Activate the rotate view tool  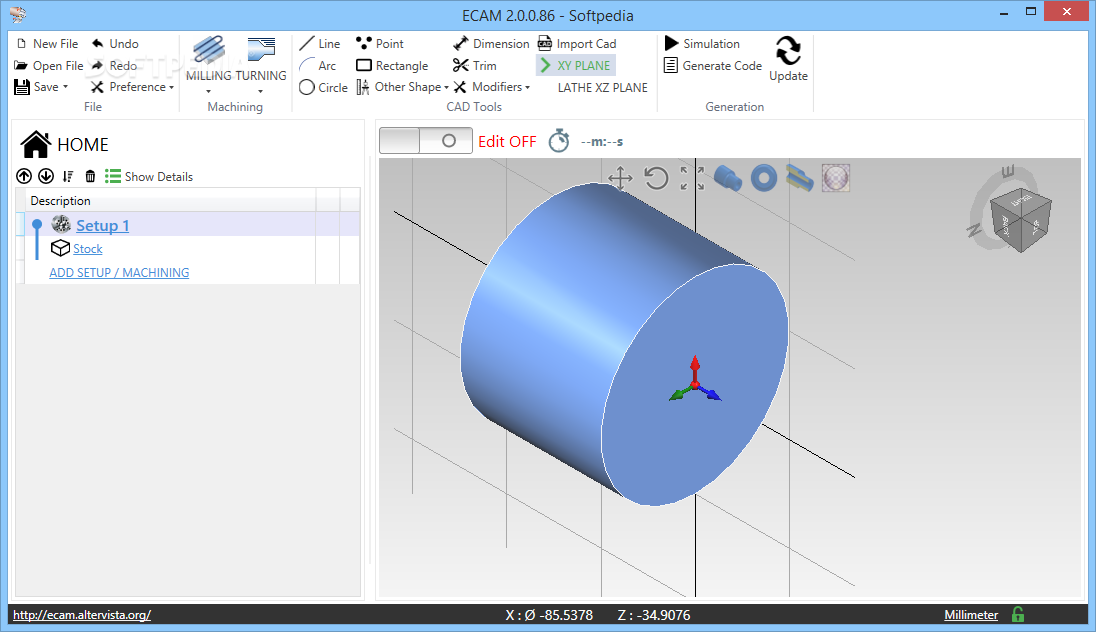coord(656,178)
